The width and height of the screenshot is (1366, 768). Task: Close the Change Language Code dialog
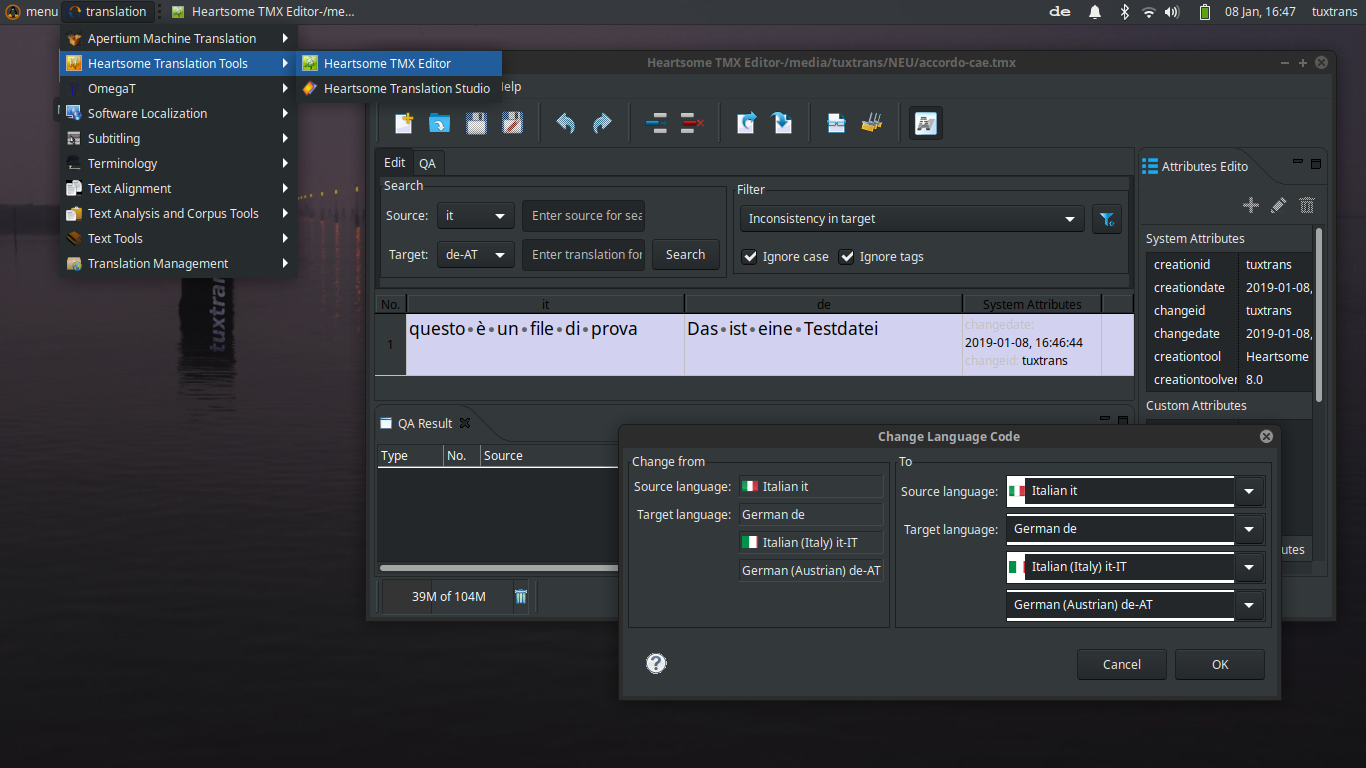point(1266,436)
